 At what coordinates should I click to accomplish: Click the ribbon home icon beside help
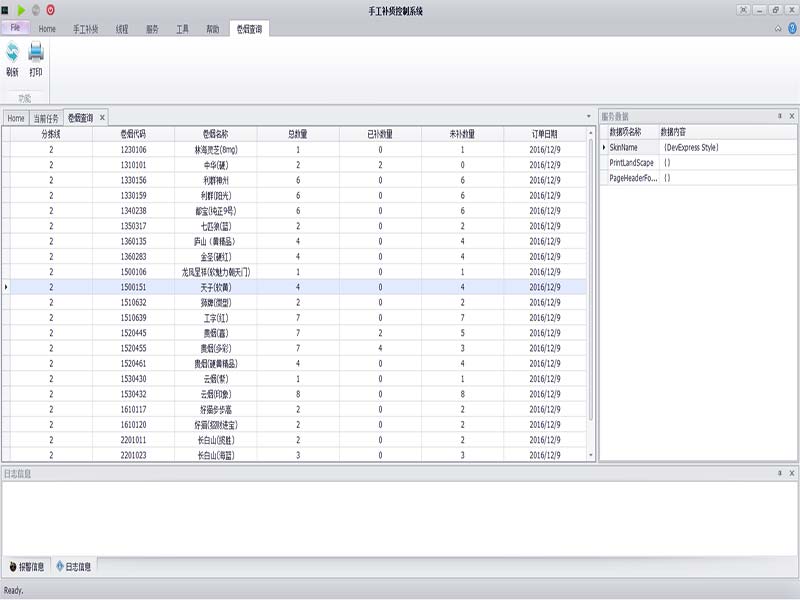coord(778,28)
